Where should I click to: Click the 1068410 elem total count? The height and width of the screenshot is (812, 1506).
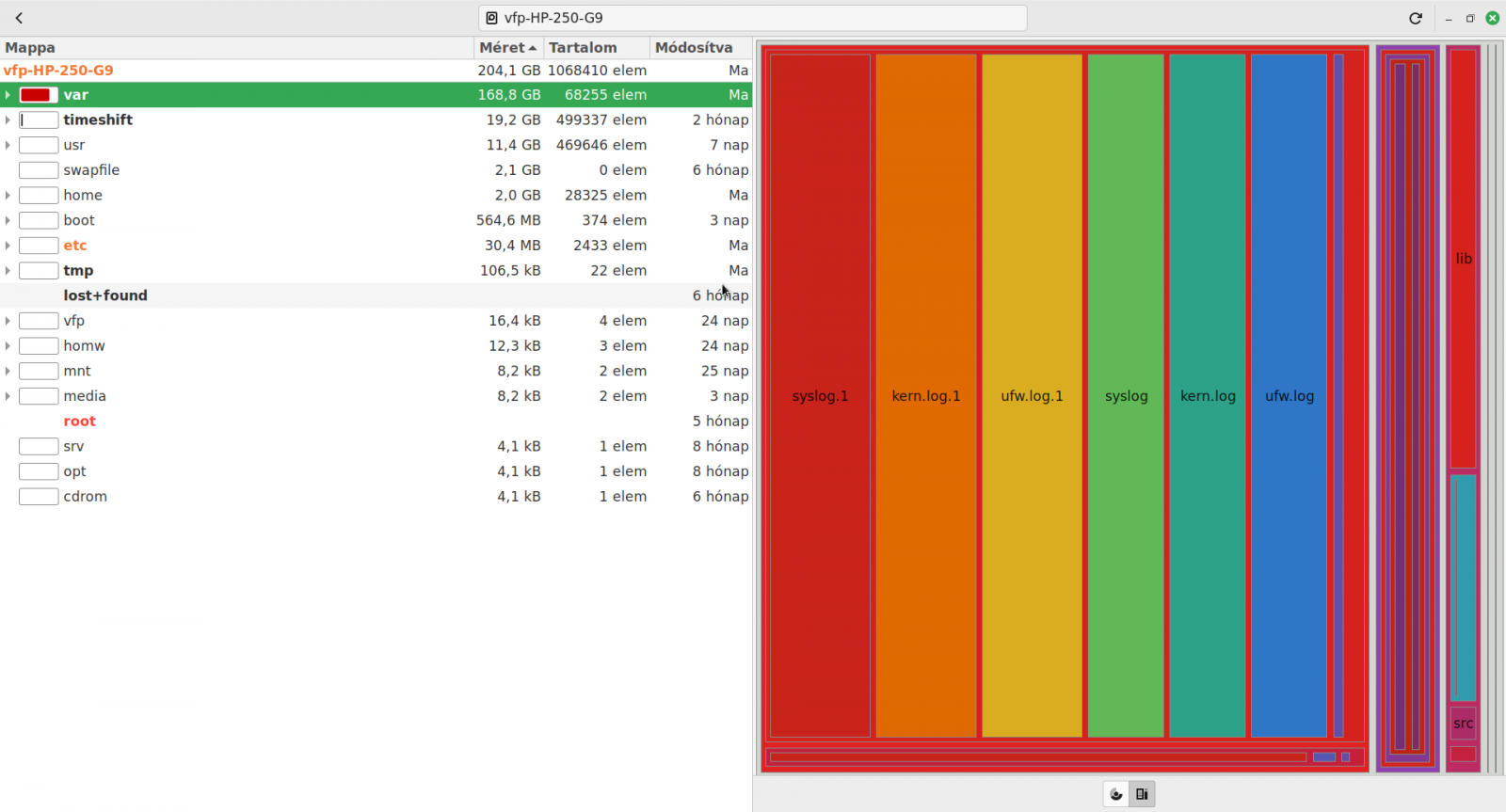tap(597, 71)
